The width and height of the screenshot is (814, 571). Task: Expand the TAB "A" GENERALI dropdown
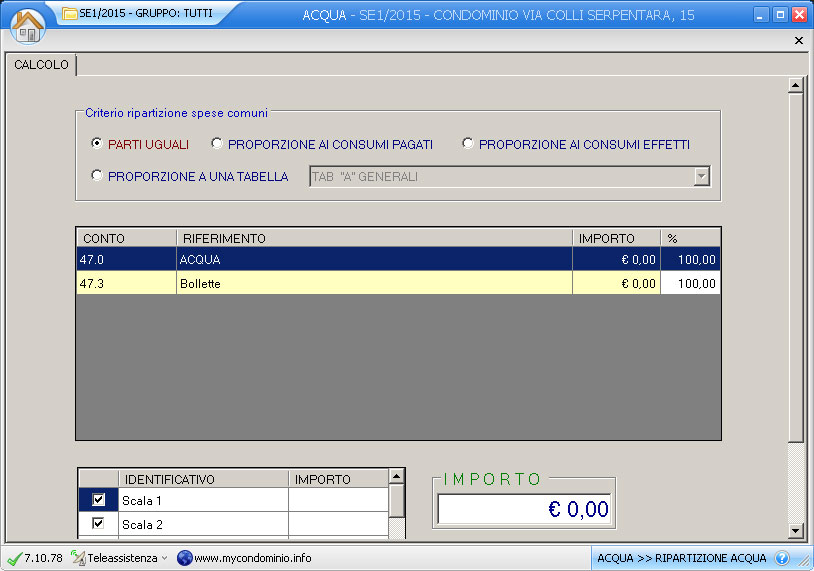click(x=701, y=176)
